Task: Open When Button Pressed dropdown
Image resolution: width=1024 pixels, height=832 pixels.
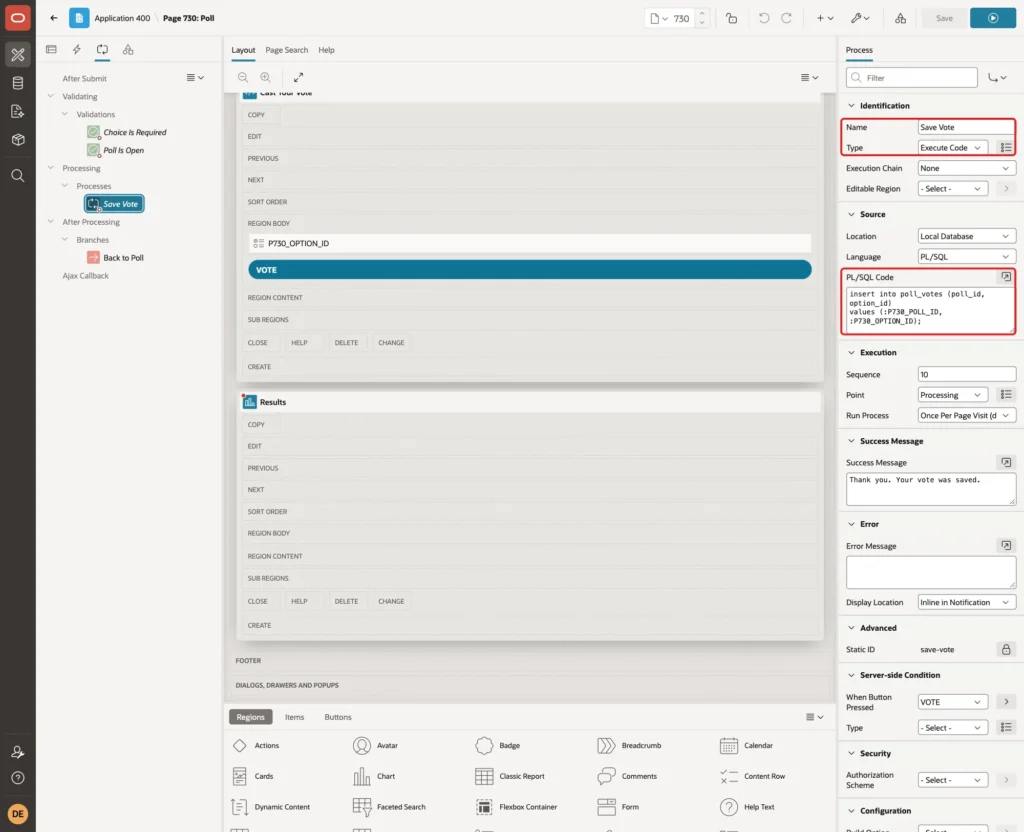Action: point(952,702)
